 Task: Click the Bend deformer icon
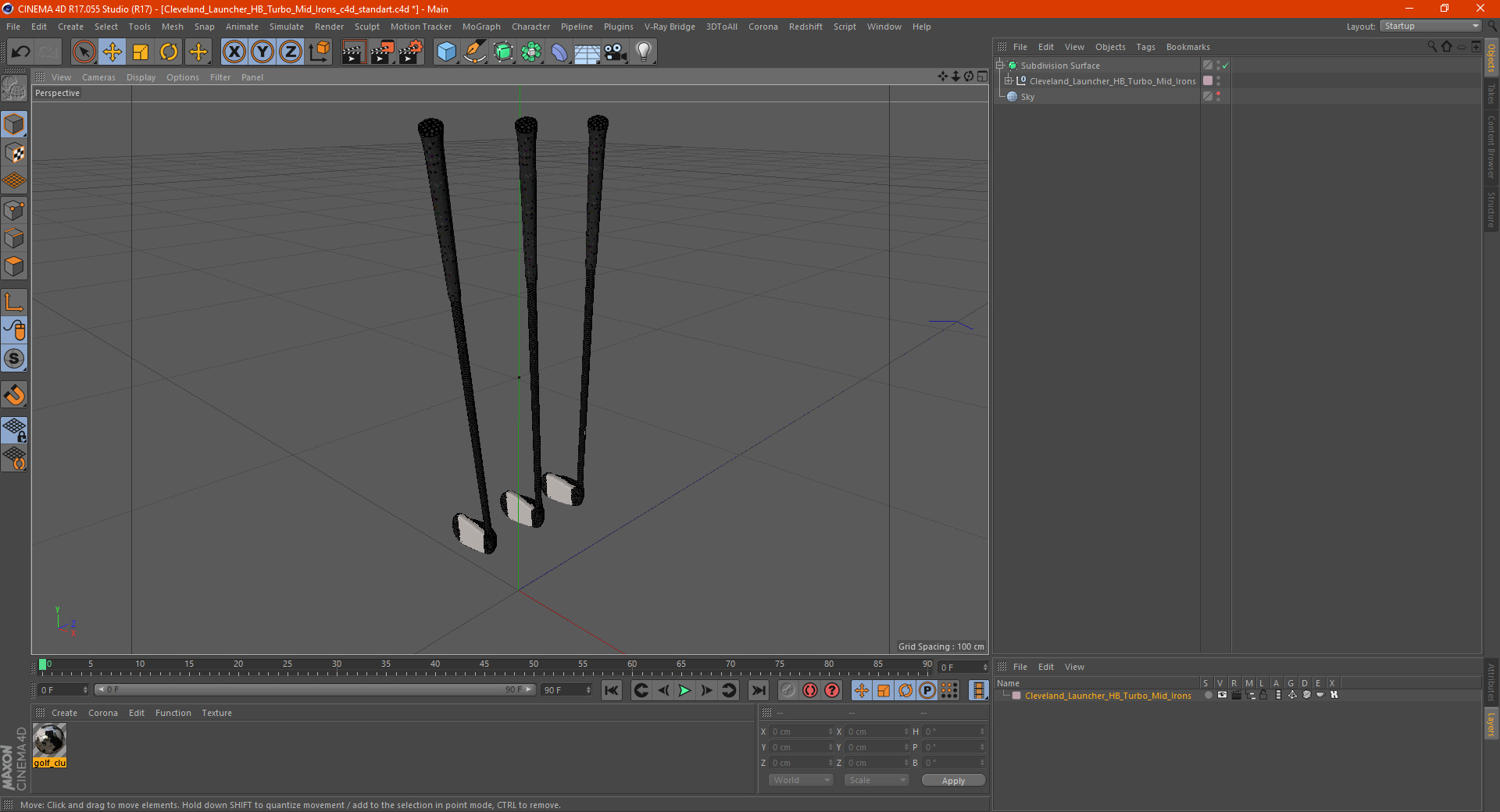(x=559, y=52)
